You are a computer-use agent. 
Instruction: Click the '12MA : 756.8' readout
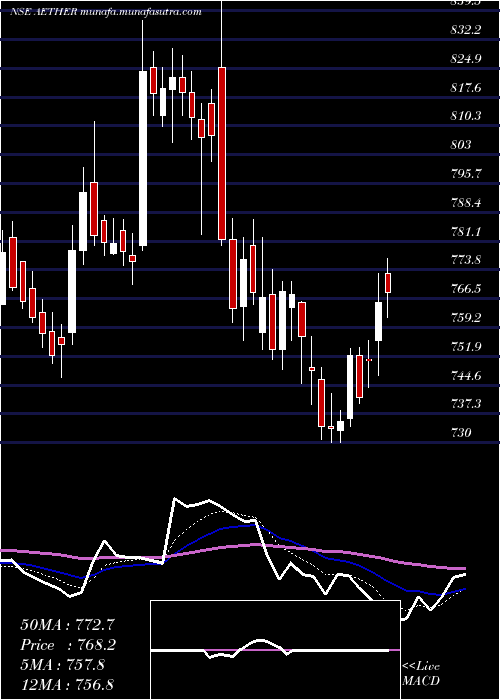67,684
